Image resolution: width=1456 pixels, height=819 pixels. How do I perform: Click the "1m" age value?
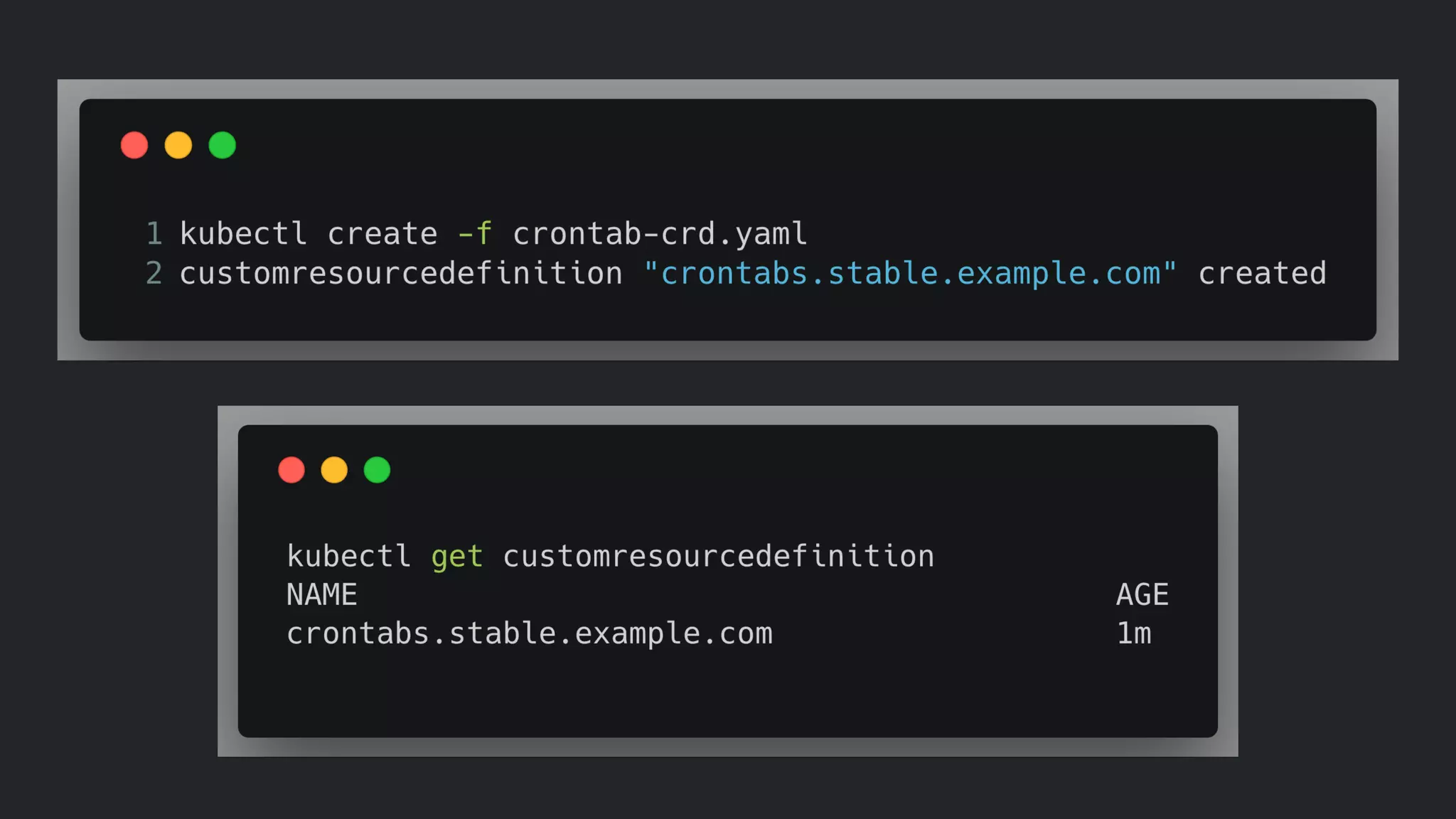point(1133,633)
